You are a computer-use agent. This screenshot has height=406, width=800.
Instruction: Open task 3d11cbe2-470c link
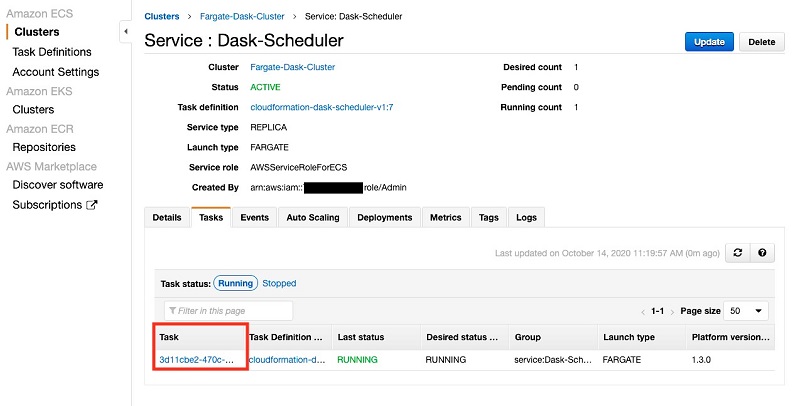196,360
